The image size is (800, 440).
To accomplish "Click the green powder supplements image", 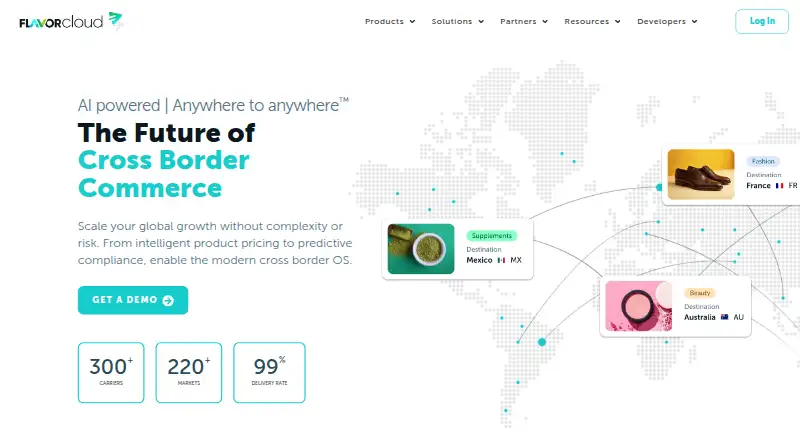I will pos(421,249).
